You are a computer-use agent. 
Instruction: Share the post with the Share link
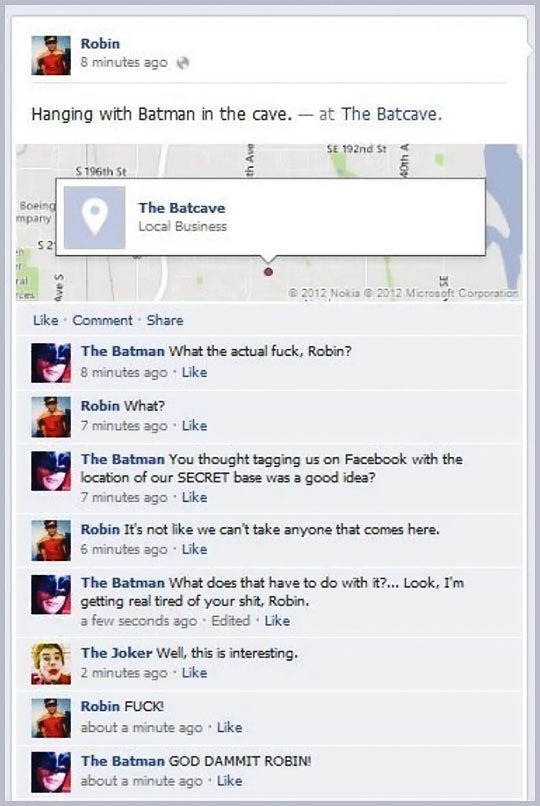point(165,320)
